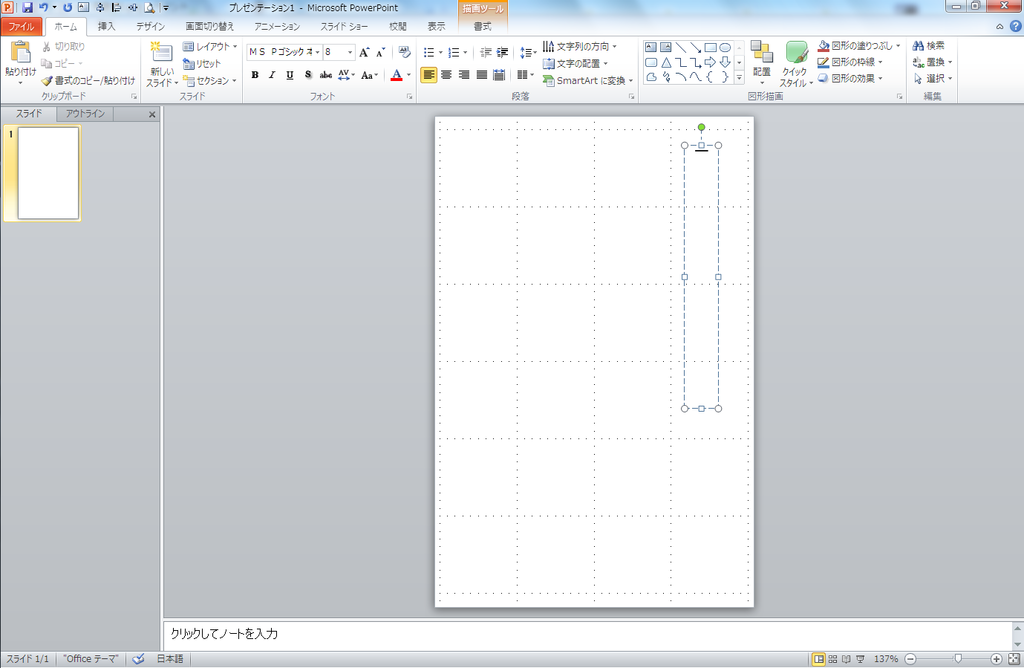The width and height of the screenshot is (1024, 668).
Task: Align text right
Action: [464, 75]
